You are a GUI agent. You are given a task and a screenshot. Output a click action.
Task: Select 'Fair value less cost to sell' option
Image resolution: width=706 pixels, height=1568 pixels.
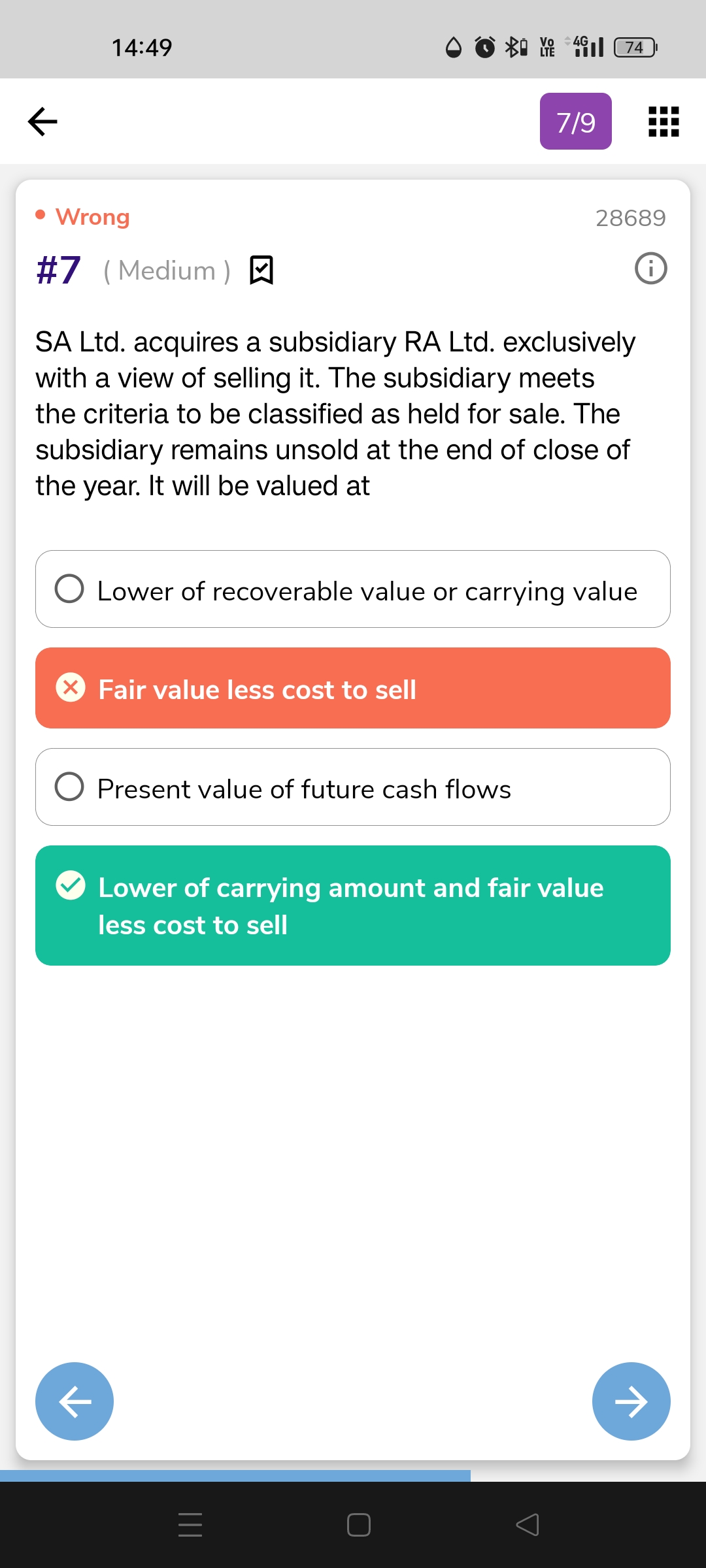[x=353, y=688]
